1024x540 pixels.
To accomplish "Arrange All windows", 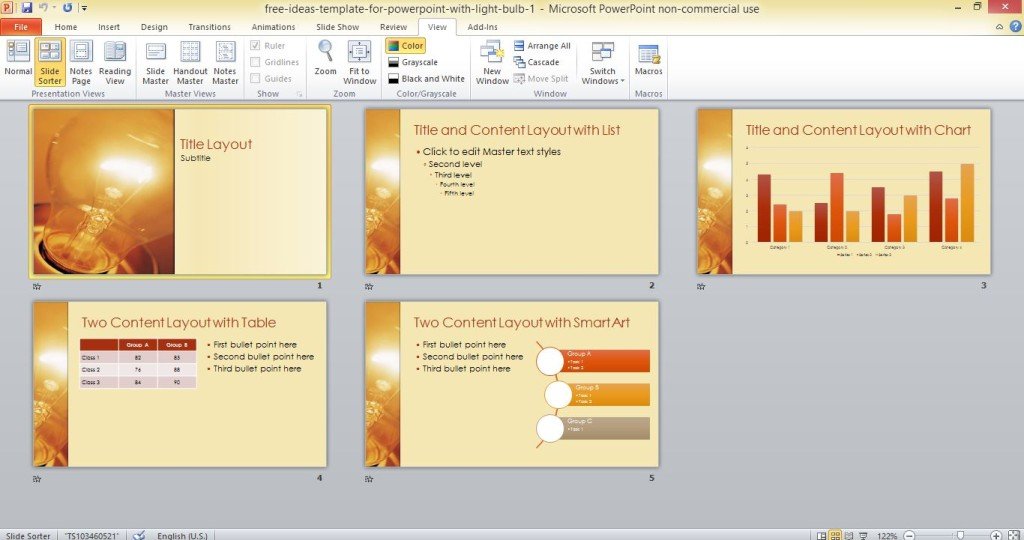I will click(542, 46).
